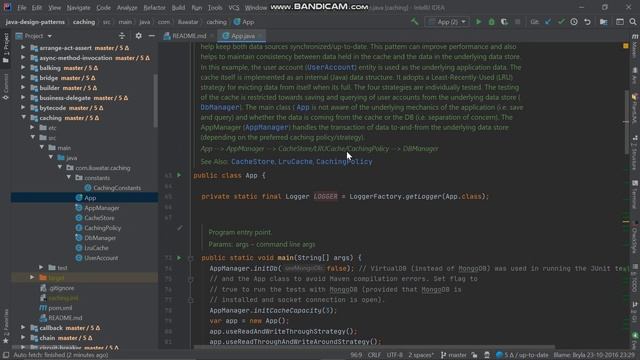
Task: Select the App.java editor tab
Action: [x=242, y=36]
